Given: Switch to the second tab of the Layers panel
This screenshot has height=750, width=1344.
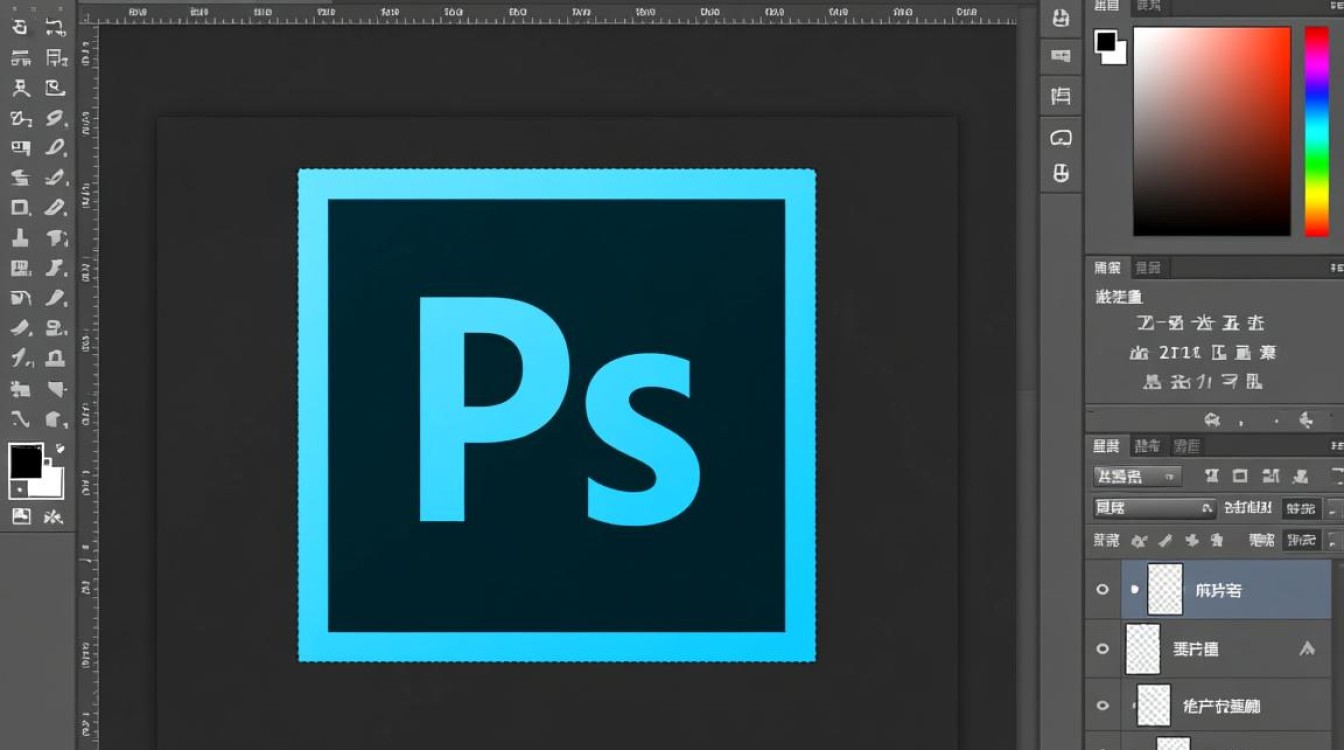Looking at the screenshot, I should pyautogui.click(x=1148, y=446).
